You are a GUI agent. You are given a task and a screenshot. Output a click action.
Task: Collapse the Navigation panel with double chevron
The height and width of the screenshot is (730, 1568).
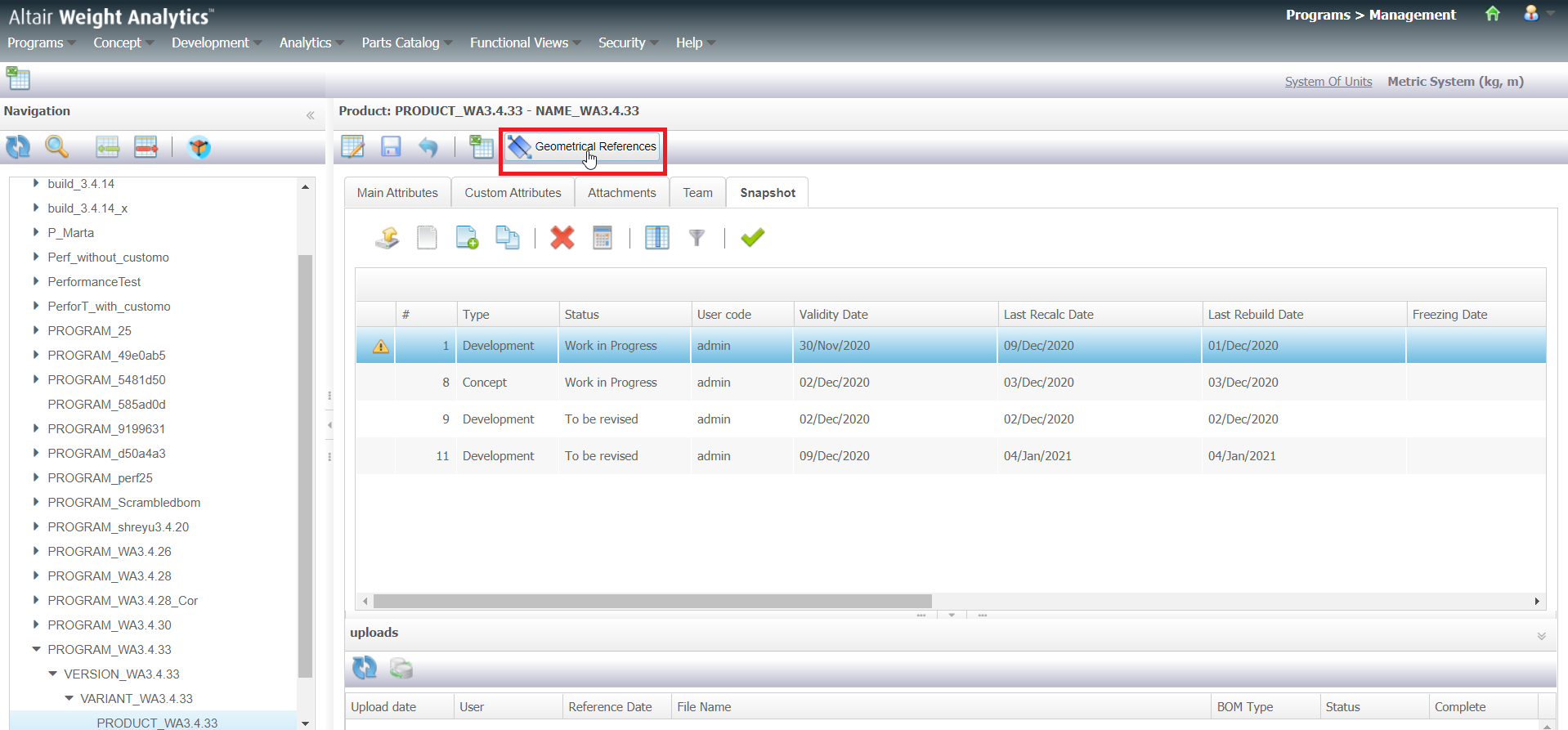point(311,115)
